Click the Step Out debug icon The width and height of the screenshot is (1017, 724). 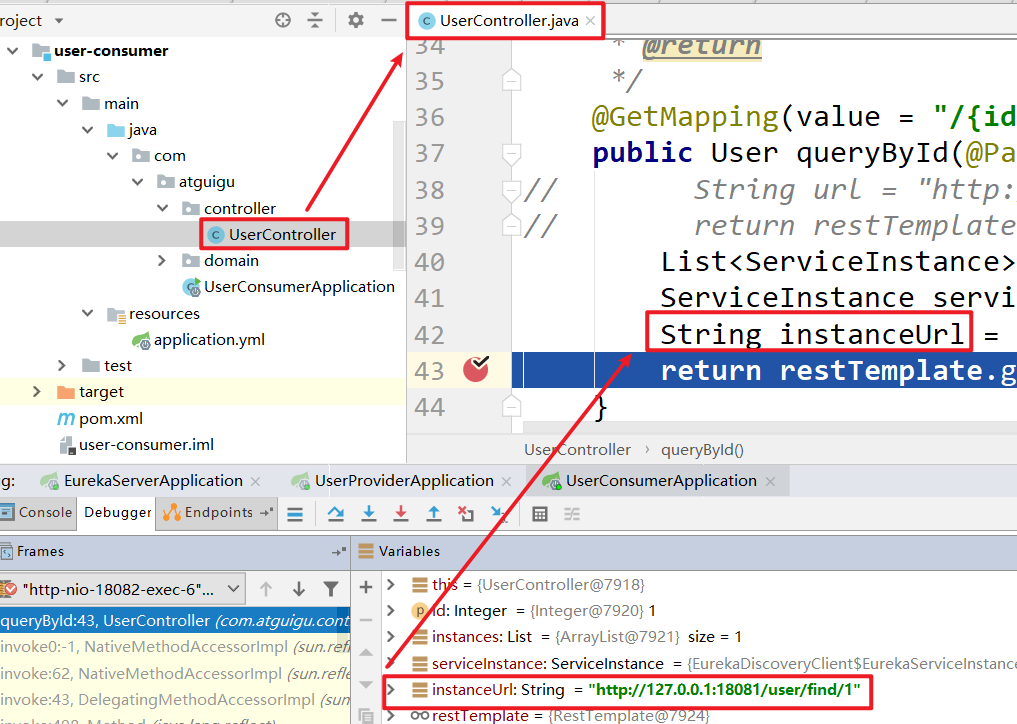[x=434, y=514]
